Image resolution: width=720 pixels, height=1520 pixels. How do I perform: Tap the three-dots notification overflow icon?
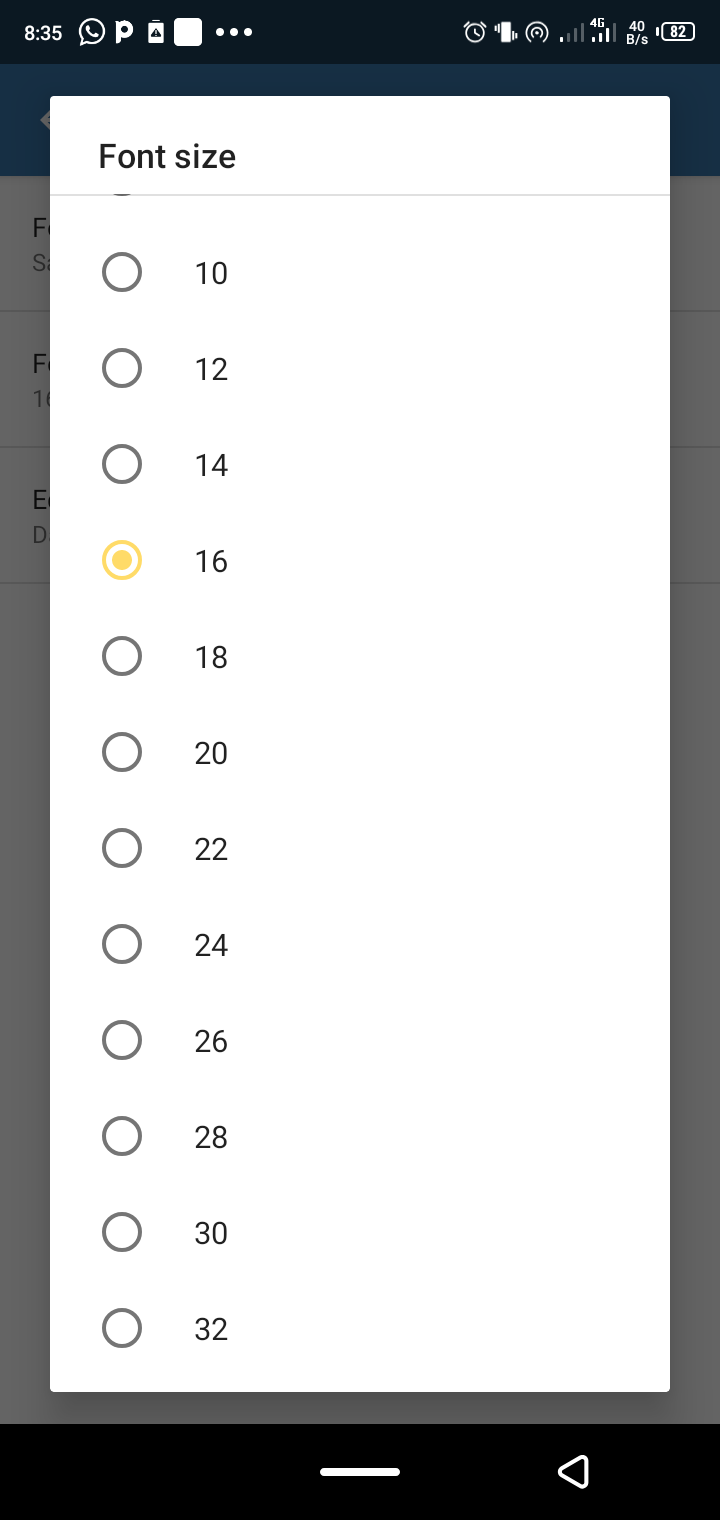pyautogui.click(x=234, y=32)
